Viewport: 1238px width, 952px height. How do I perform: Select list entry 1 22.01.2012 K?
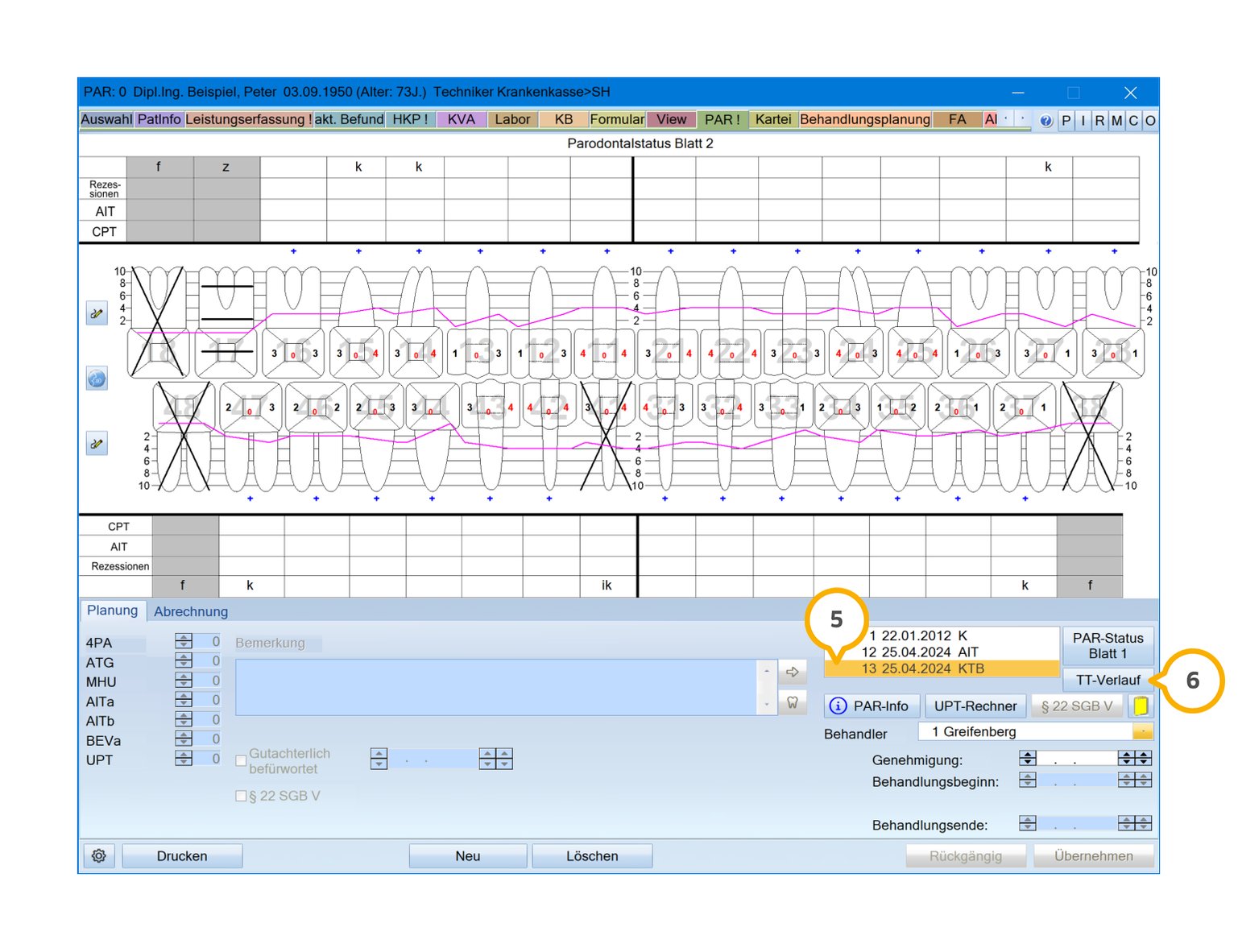[941, 635]
